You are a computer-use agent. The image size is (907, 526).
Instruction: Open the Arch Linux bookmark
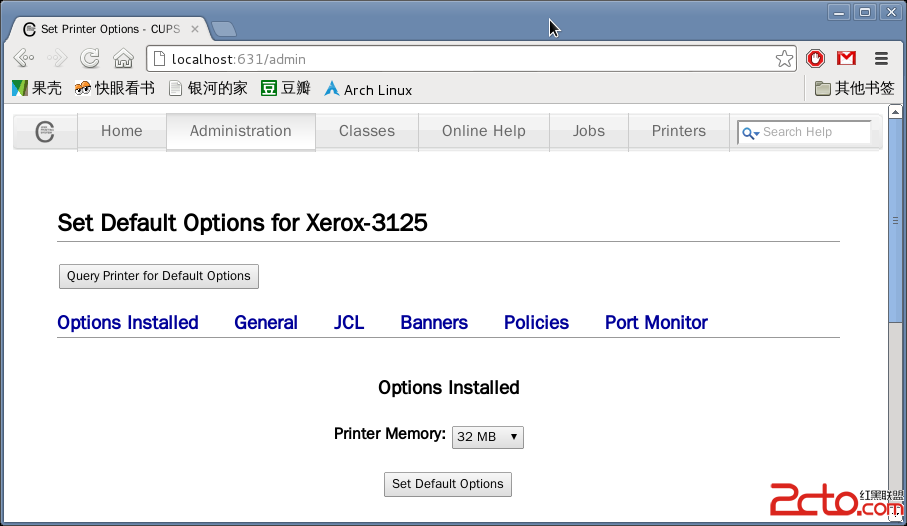(x=368, y=90)
